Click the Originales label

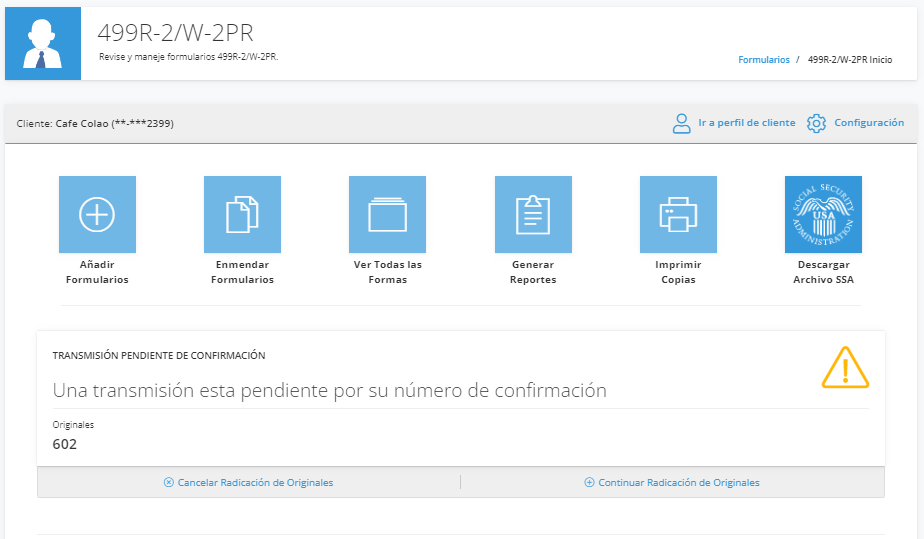pos(73,425)
